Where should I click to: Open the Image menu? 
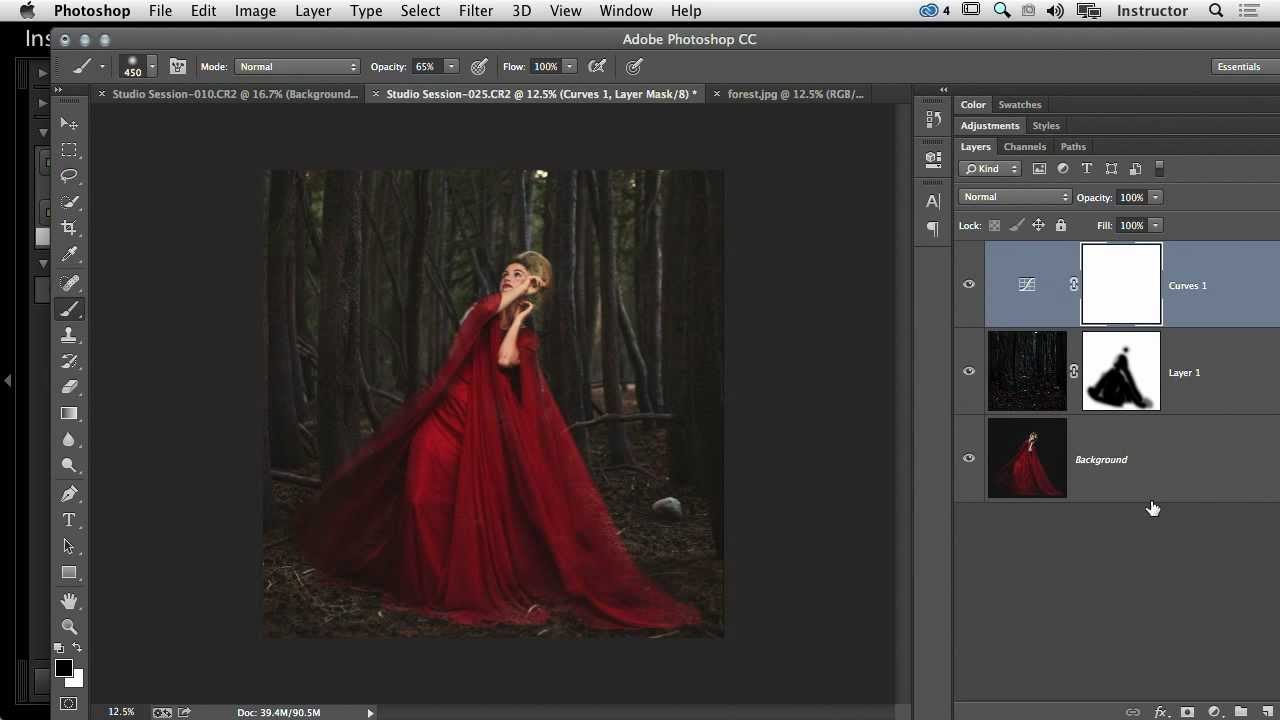tap(255, 11)
